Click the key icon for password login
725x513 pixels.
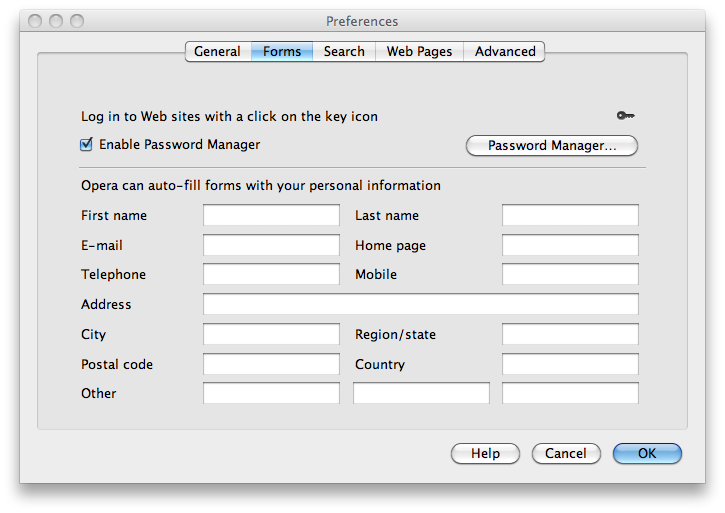tap(626, 116)
